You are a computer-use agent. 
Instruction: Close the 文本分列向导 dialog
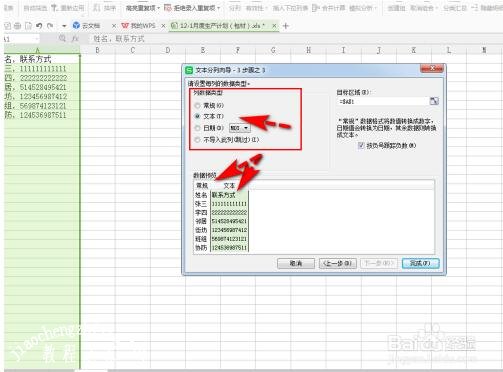coord(432,69)
